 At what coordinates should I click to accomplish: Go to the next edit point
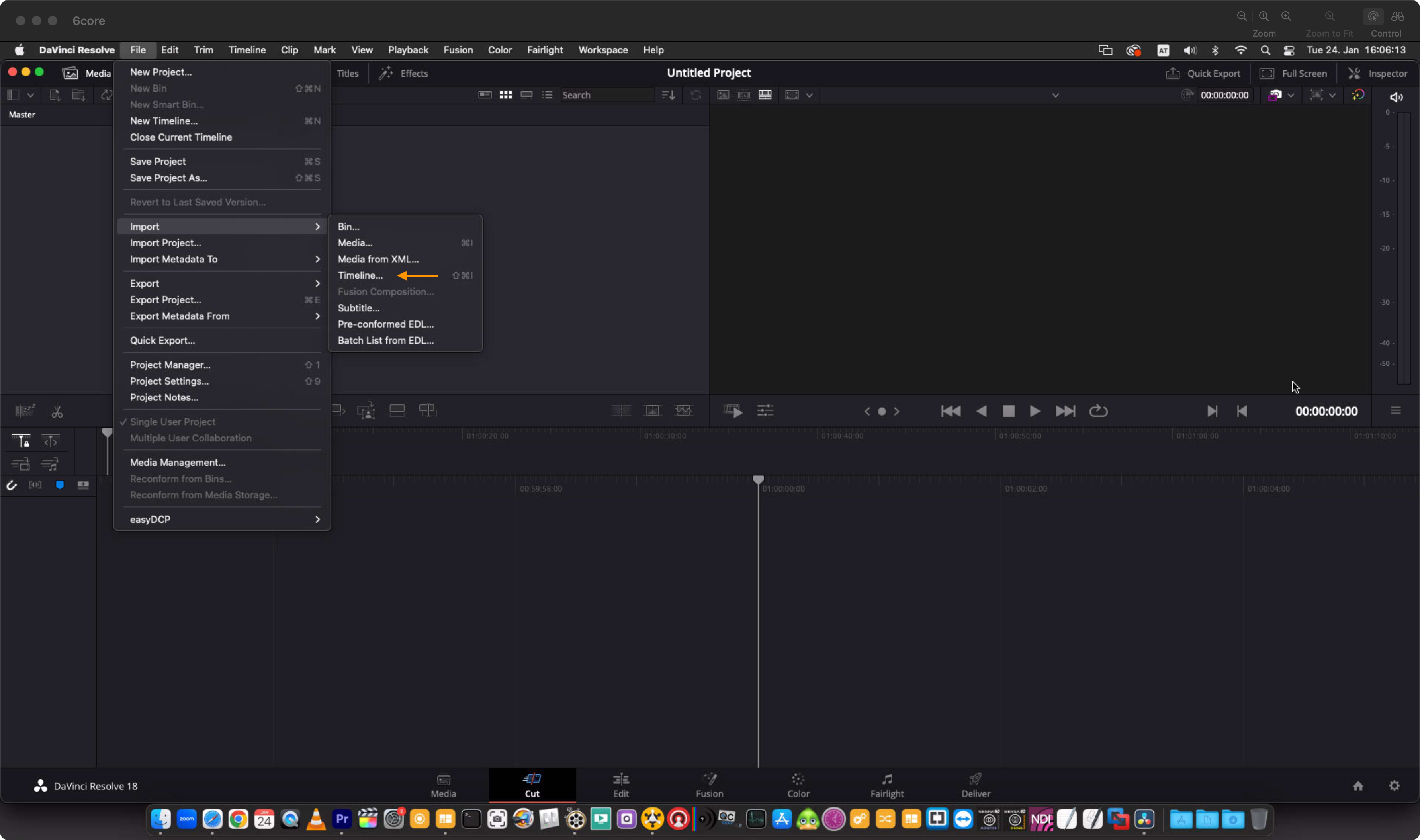1212,412
